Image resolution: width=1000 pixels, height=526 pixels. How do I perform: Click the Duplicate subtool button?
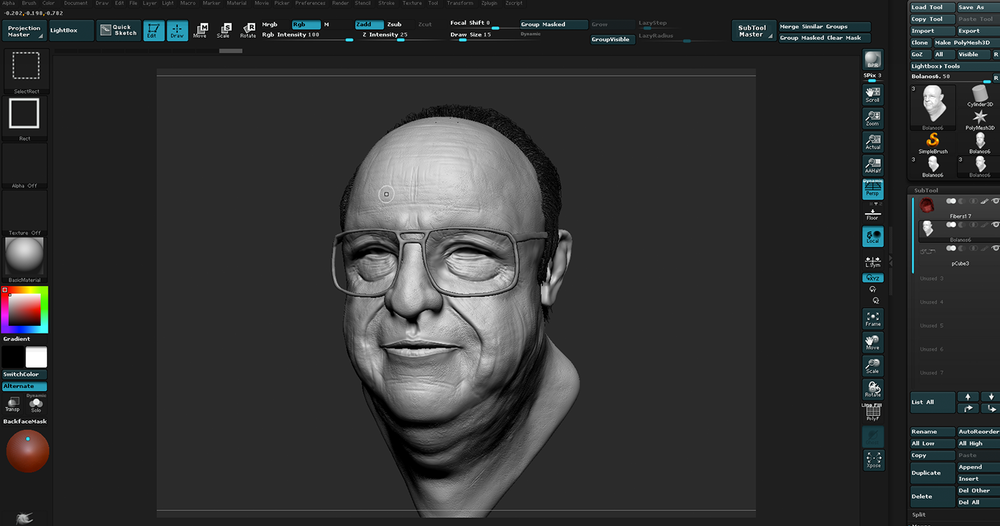(x=932, y=472)
